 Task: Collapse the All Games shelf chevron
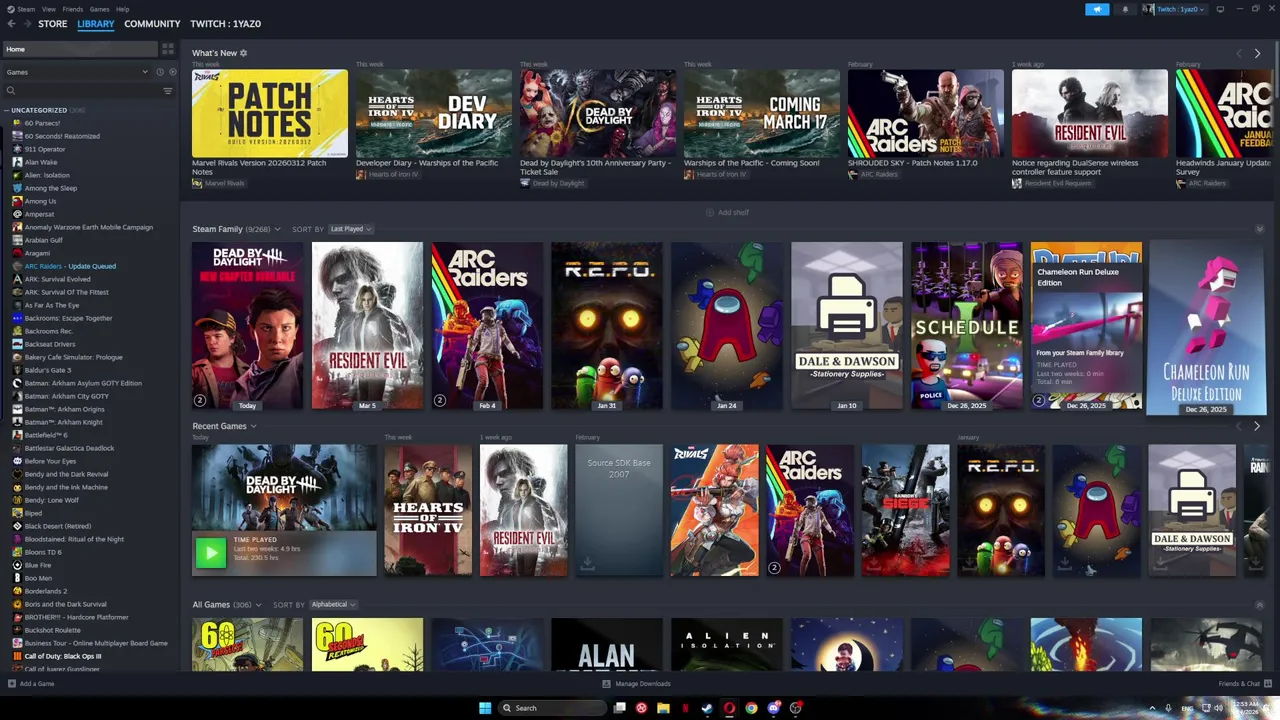pyautogui.click(x=1259, y=605)
